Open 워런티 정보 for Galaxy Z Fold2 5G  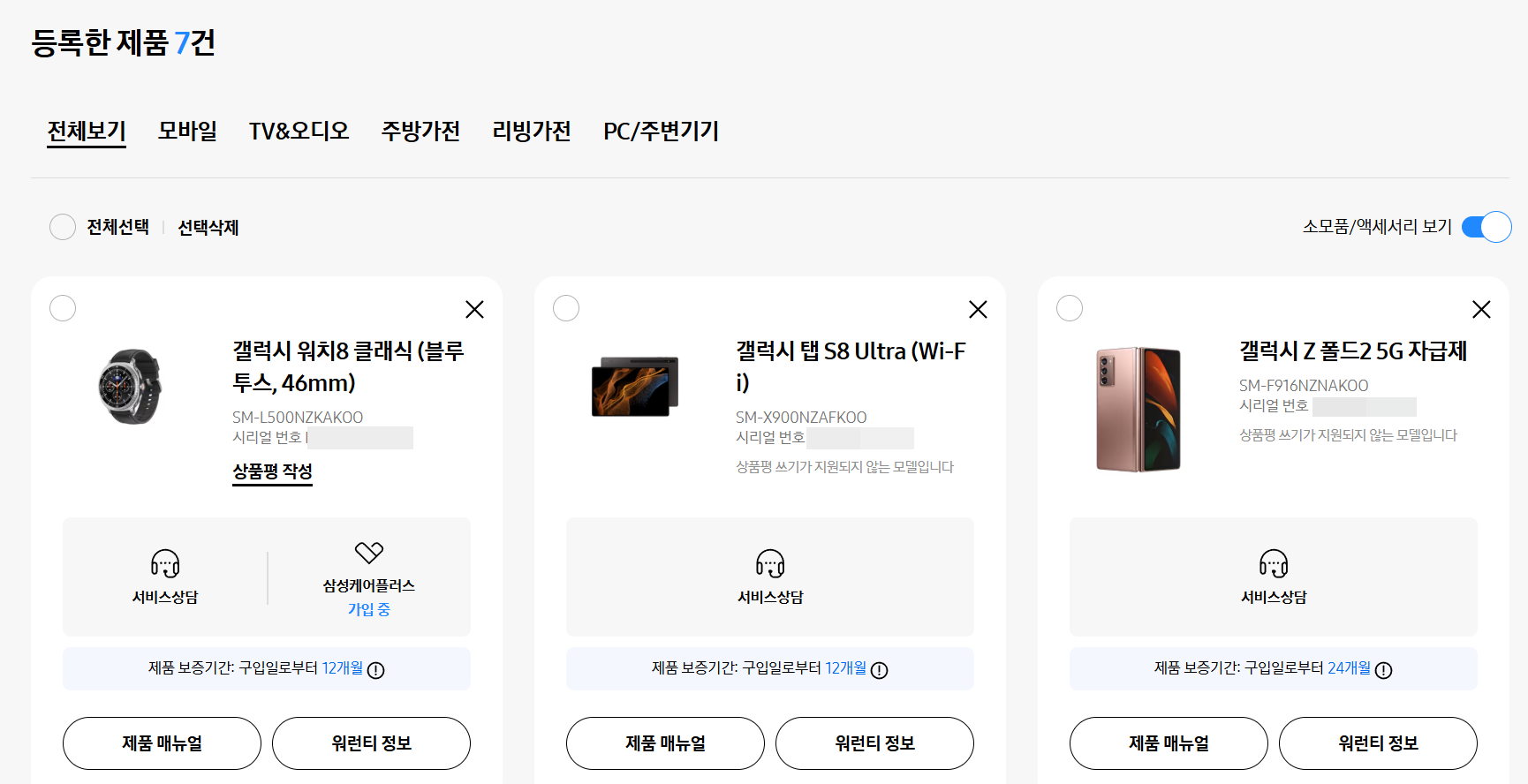tap(1378, 743)
